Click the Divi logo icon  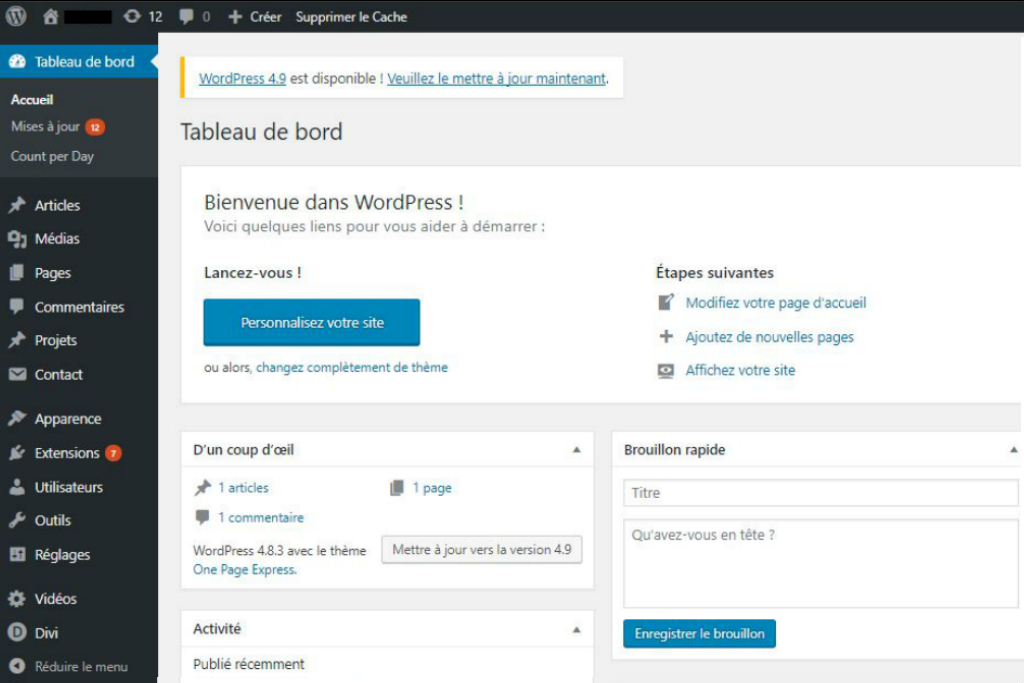17,632
